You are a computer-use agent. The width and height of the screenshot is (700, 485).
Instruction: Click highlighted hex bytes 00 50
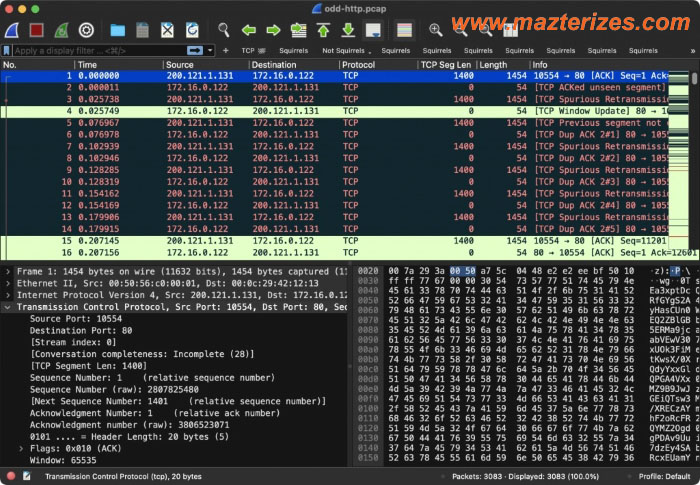(462, 271)
